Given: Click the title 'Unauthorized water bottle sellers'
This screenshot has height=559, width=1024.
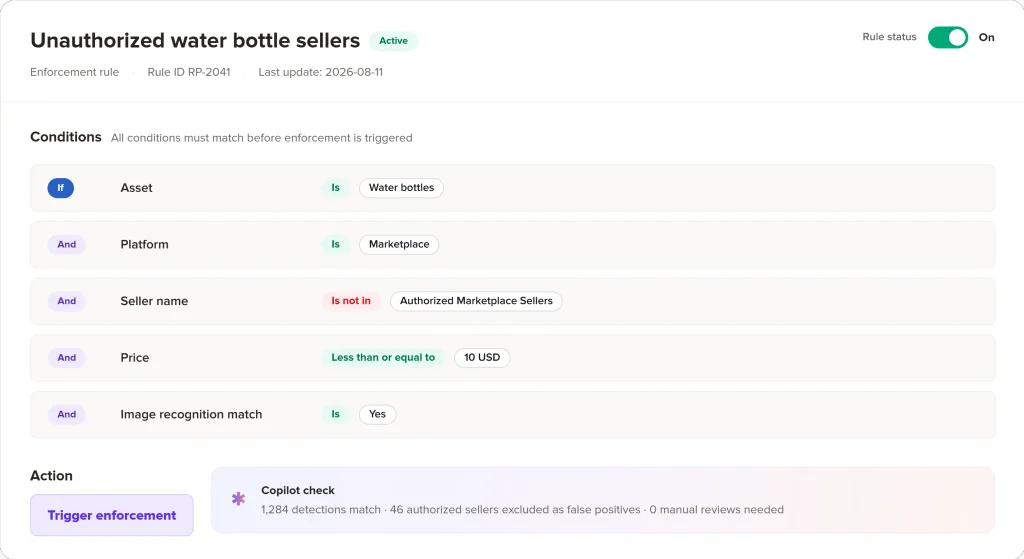Looking at the screenshot, I should click(x=195, y=40).
